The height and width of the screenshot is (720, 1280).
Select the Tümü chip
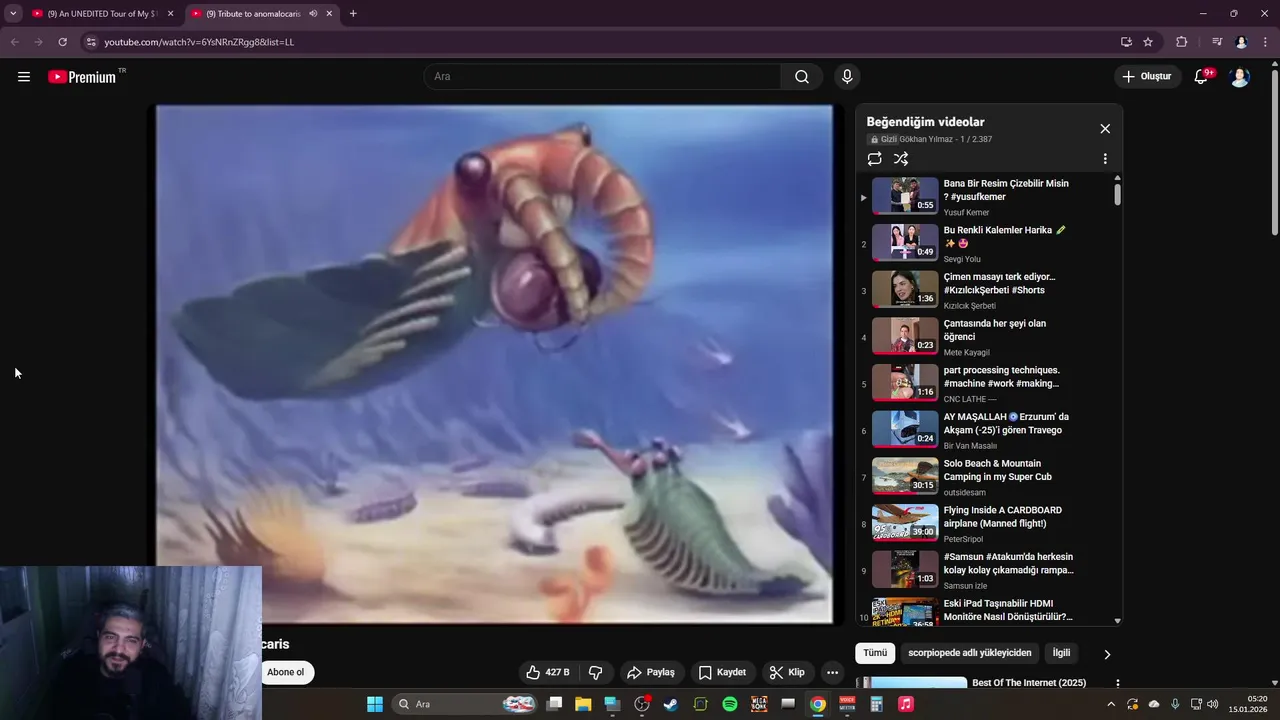[x=875, y=653]
